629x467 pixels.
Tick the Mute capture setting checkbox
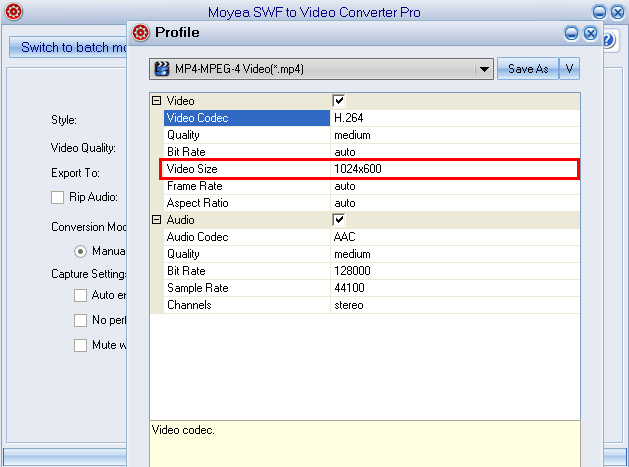click(x=80, y=345)
